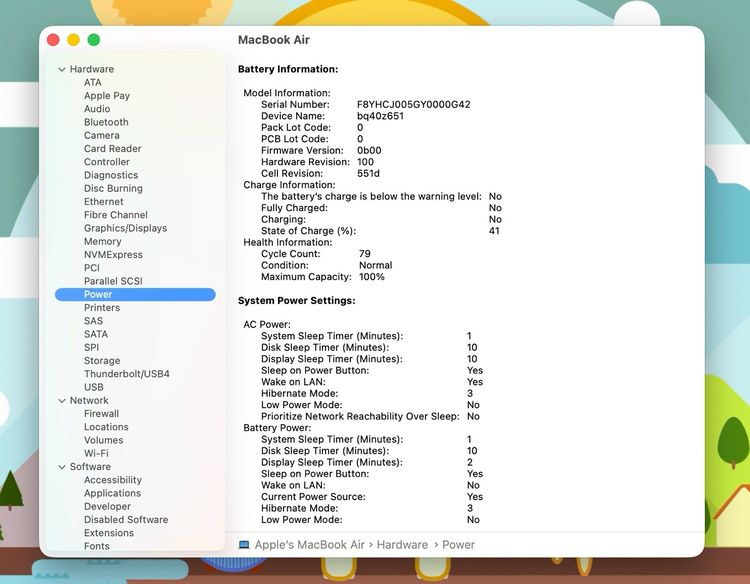This screenshot has height=584, width=750.
Task: Open Graphics/Displays details
Action: pos(125,228)
